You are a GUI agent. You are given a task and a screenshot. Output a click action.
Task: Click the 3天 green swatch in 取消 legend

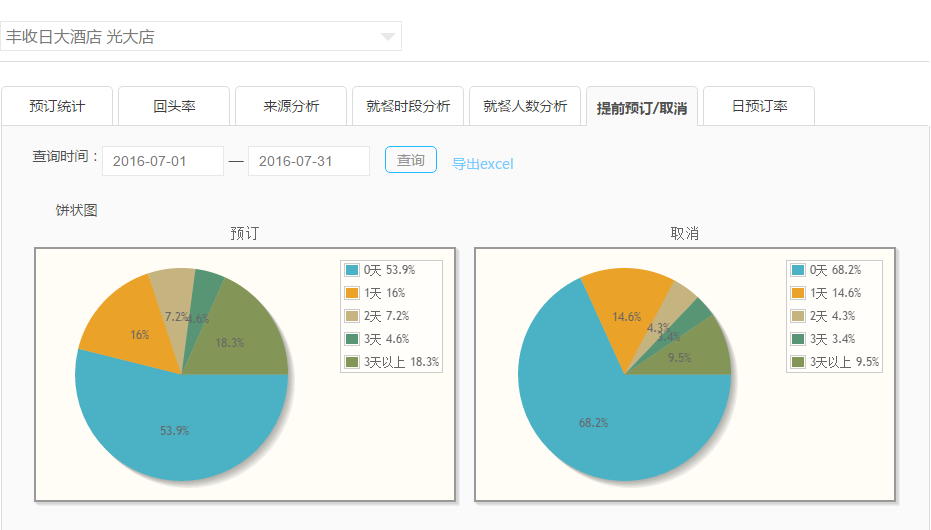pos(798,339)
